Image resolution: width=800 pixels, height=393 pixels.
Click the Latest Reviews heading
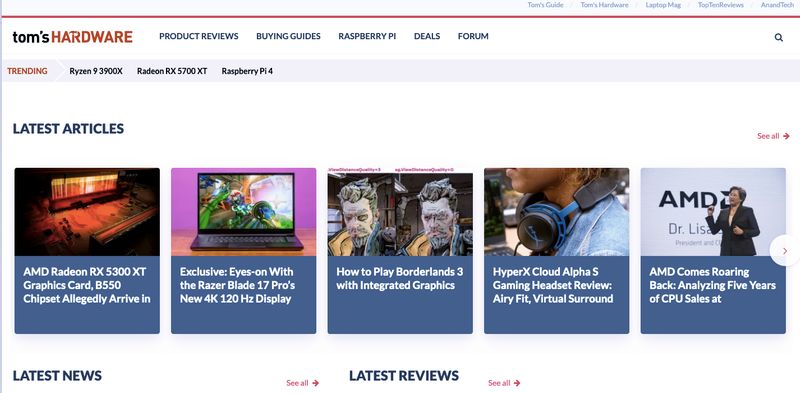(x=404, y=376)
